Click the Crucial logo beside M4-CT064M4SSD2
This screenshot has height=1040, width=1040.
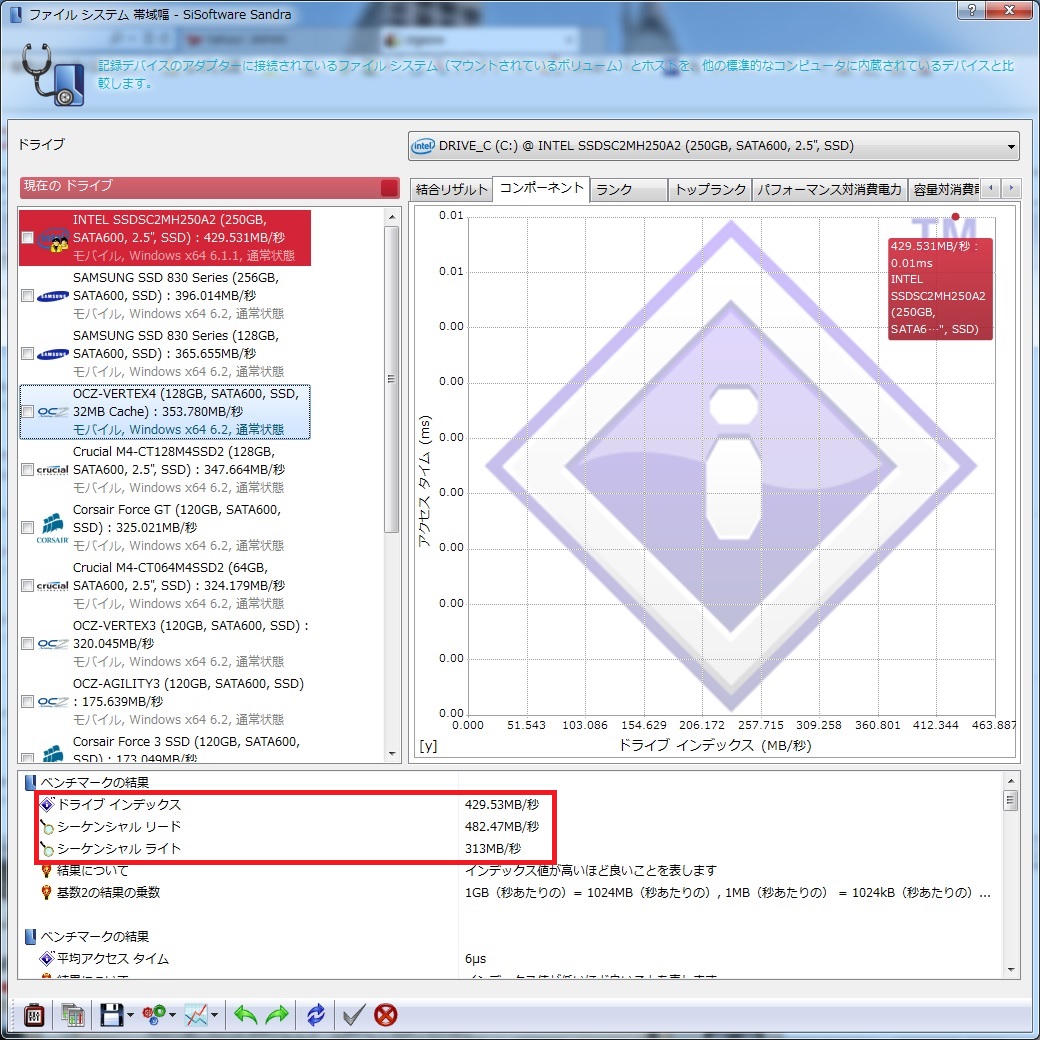(52, 586)
